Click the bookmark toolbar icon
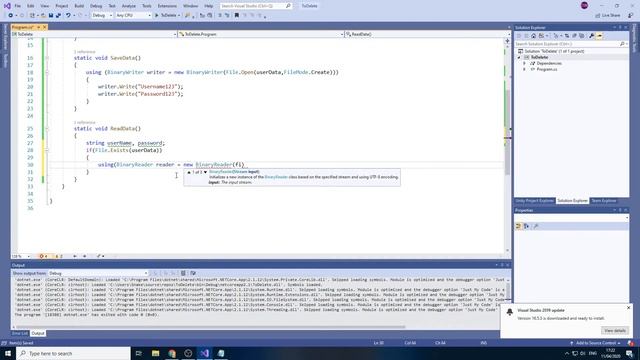 pos(237,16)
